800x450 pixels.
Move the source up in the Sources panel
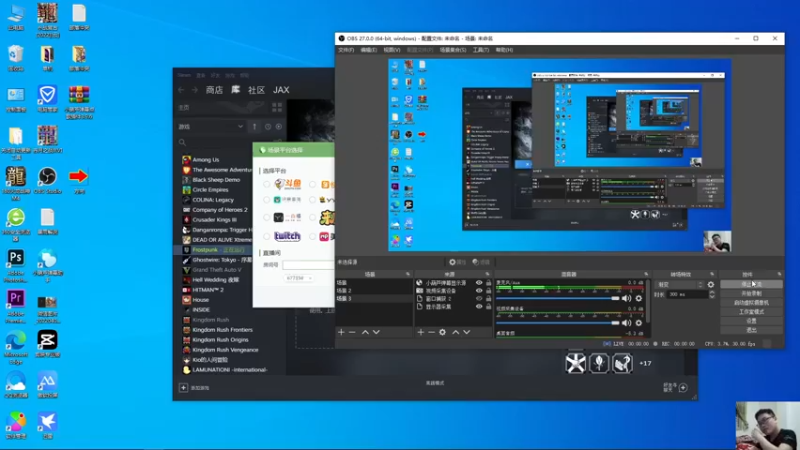[456, 332]
